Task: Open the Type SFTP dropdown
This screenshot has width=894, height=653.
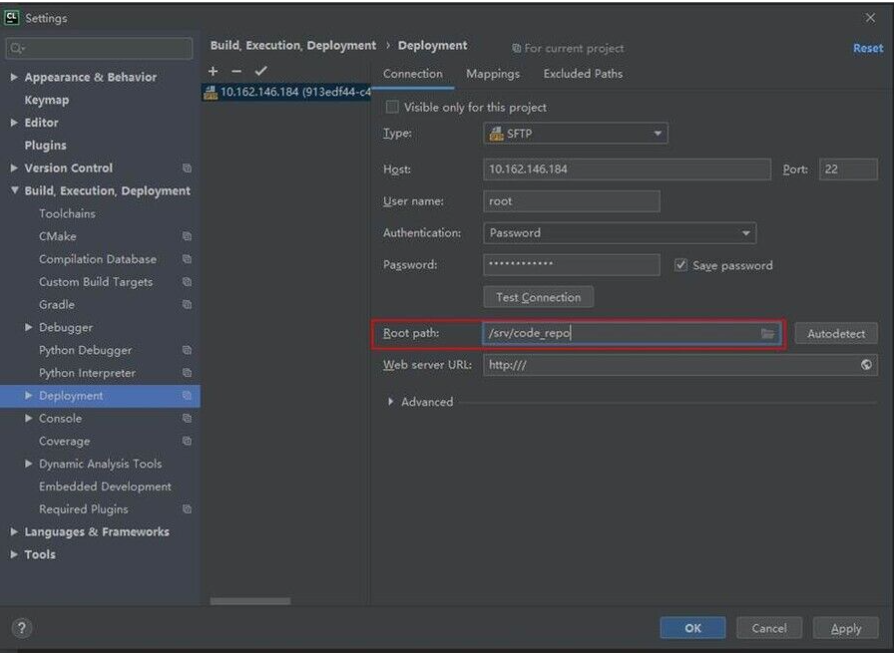Action: [x=576, y=133]
